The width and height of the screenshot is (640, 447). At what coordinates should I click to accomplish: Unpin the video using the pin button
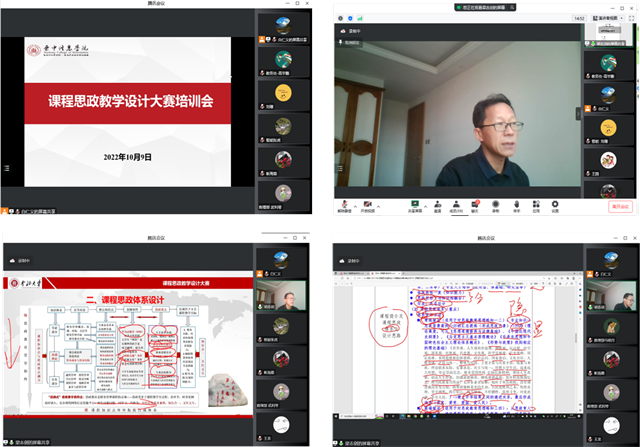pyautogui.click(x=349, y=42)
